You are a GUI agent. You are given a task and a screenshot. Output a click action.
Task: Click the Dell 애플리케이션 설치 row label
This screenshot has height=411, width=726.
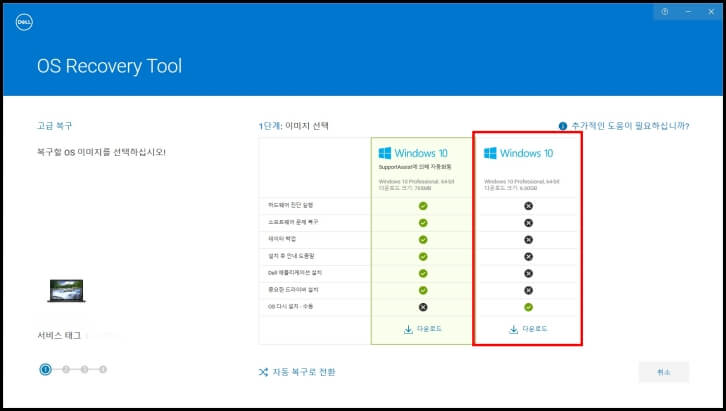295,273
